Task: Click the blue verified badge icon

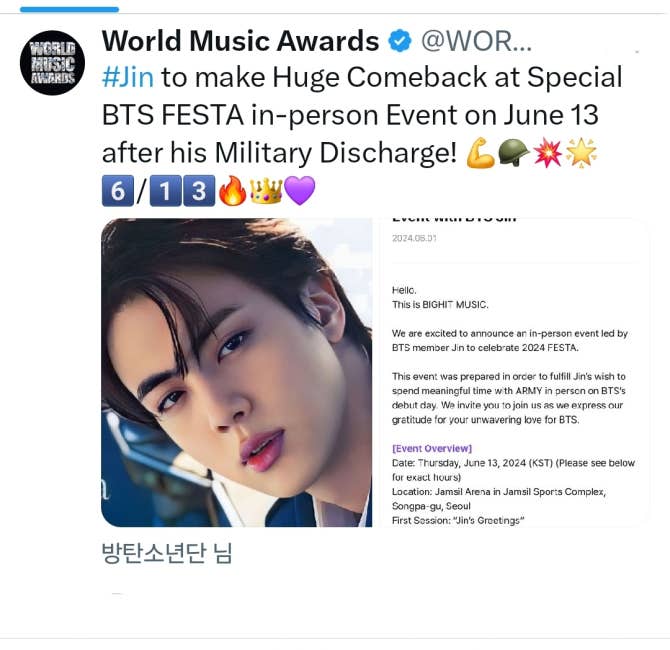Action: pos(400,41)
